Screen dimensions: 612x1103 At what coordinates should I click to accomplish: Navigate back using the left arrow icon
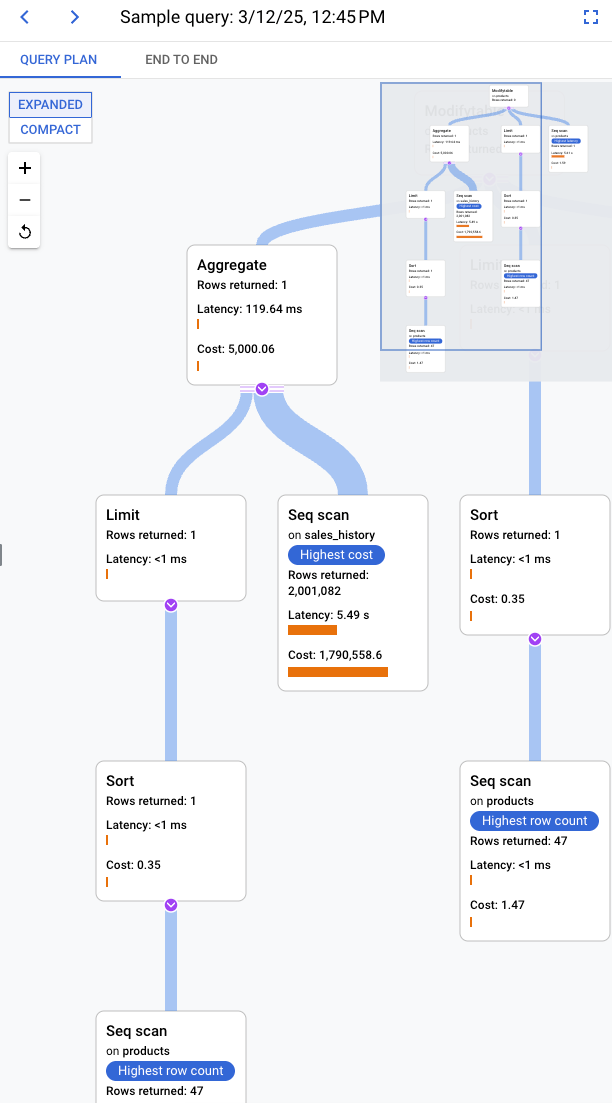pos(24,17)
